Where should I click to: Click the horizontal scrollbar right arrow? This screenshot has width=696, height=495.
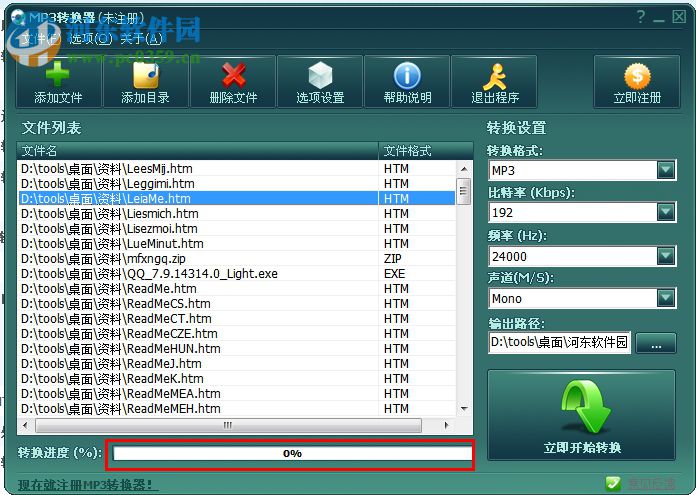tap(447, 425)
